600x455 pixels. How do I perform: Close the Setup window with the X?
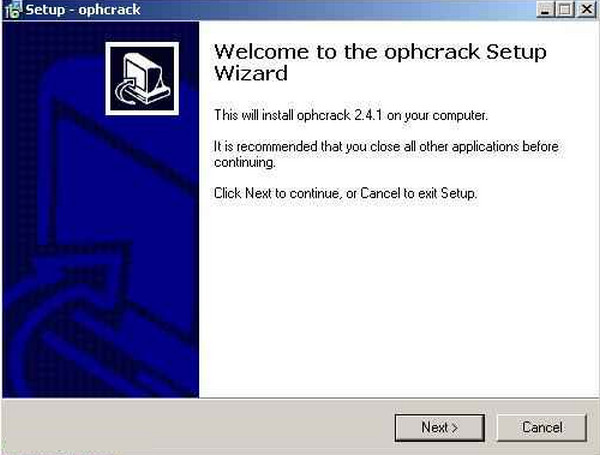[586, 9]
